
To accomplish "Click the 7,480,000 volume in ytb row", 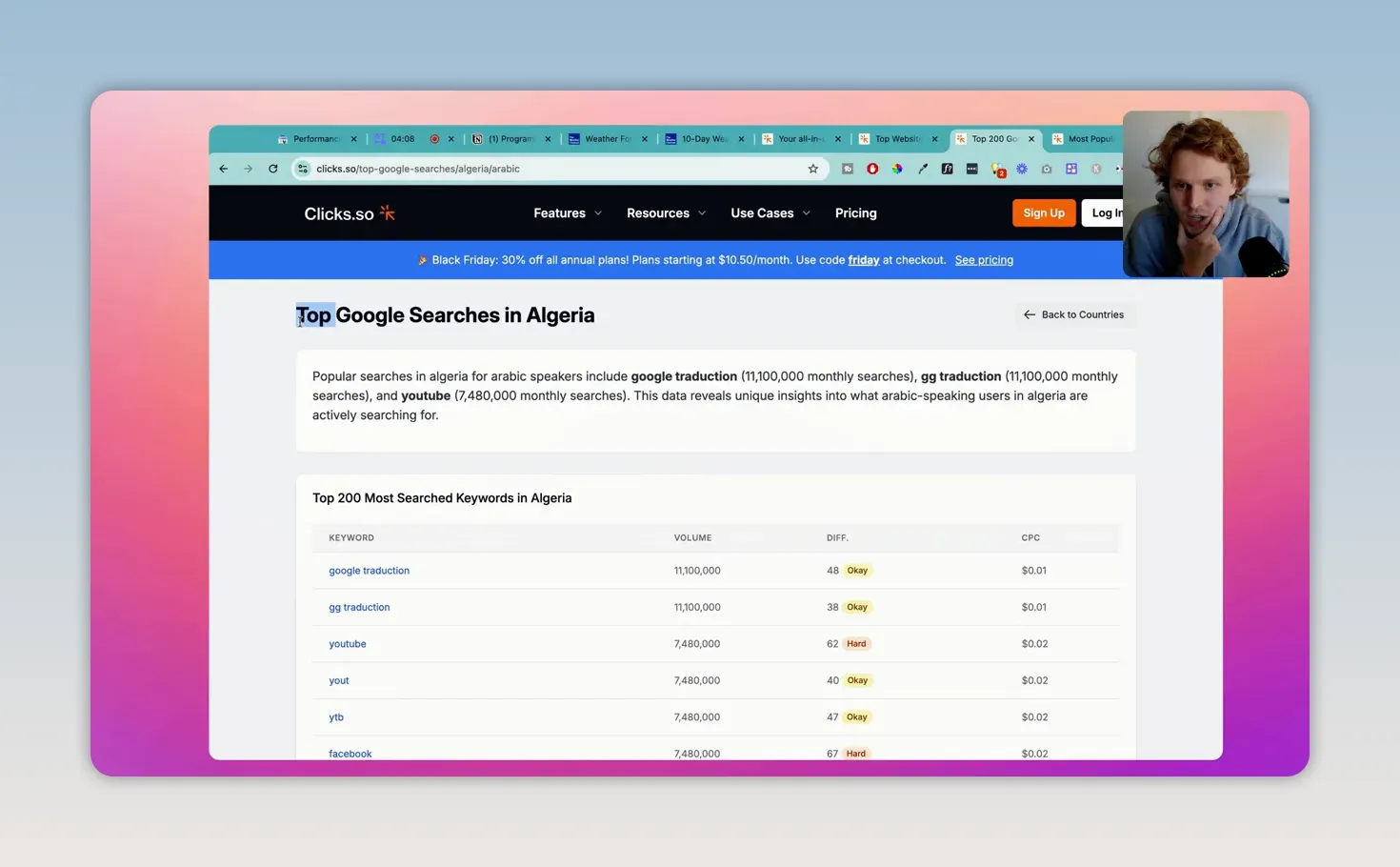I will pyautogui.click(x=697, y=717).
